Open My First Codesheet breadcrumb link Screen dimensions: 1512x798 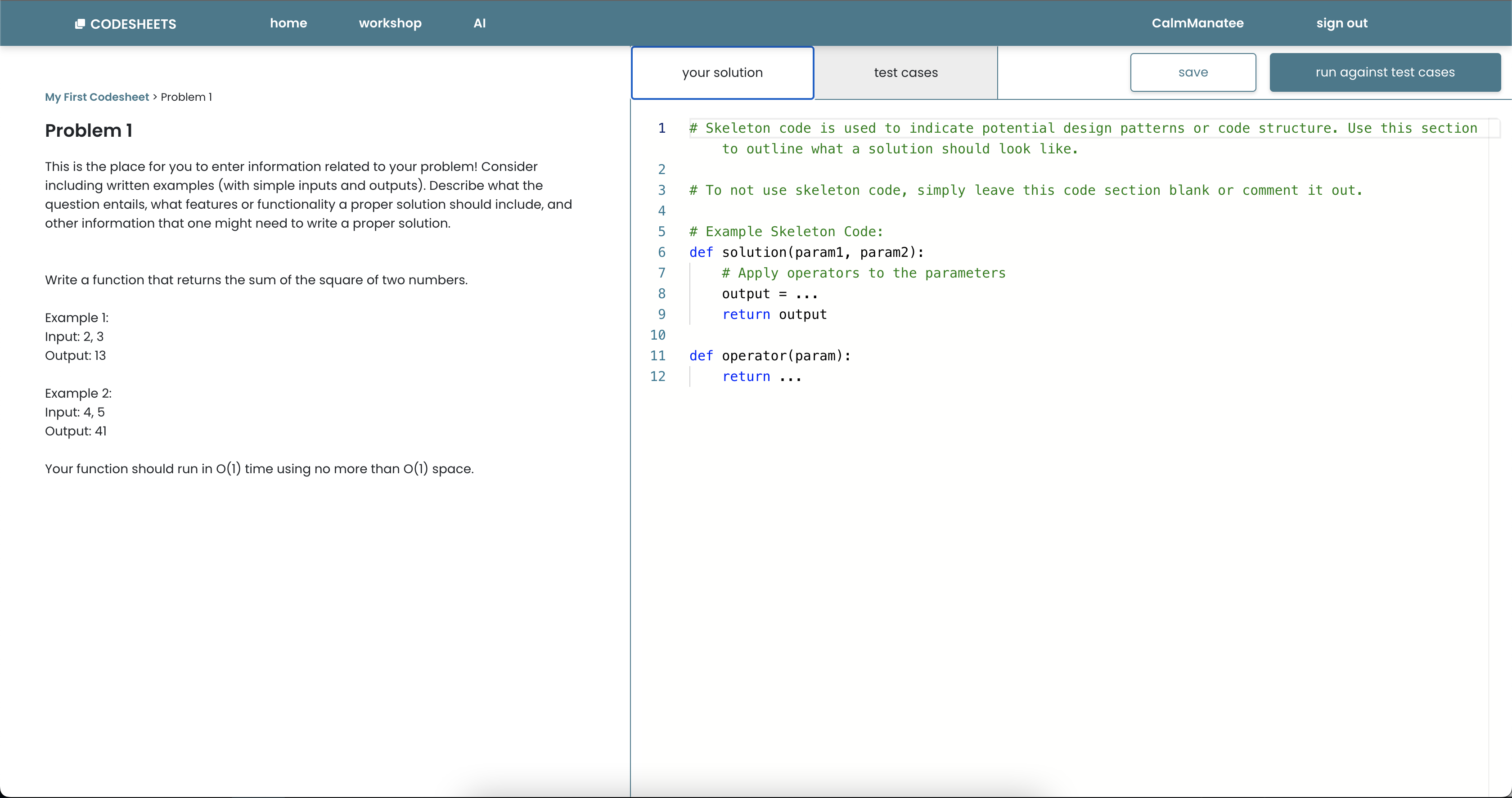coord(97,97)
